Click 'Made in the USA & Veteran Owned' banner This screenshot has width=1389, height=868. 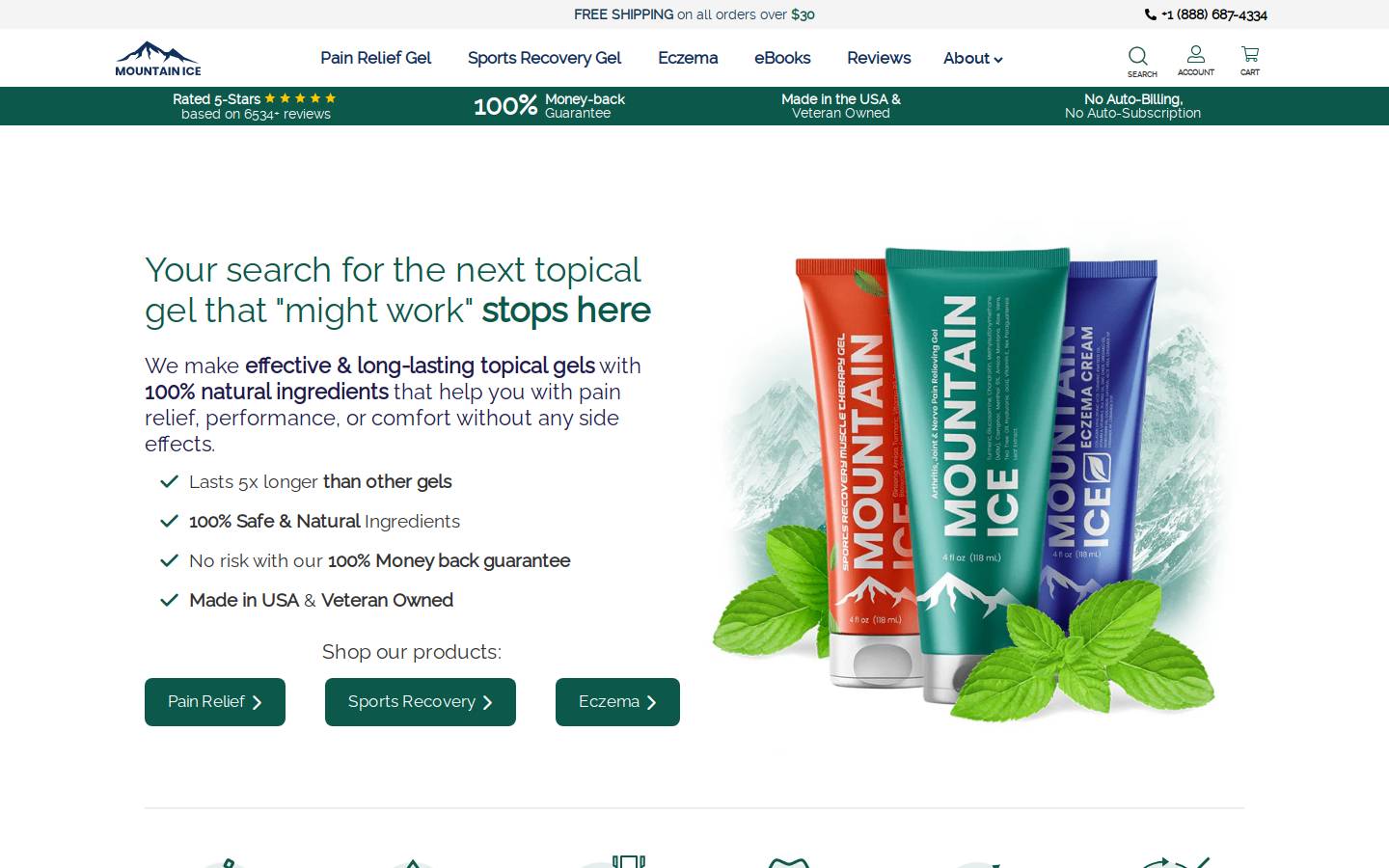(841, 106)
